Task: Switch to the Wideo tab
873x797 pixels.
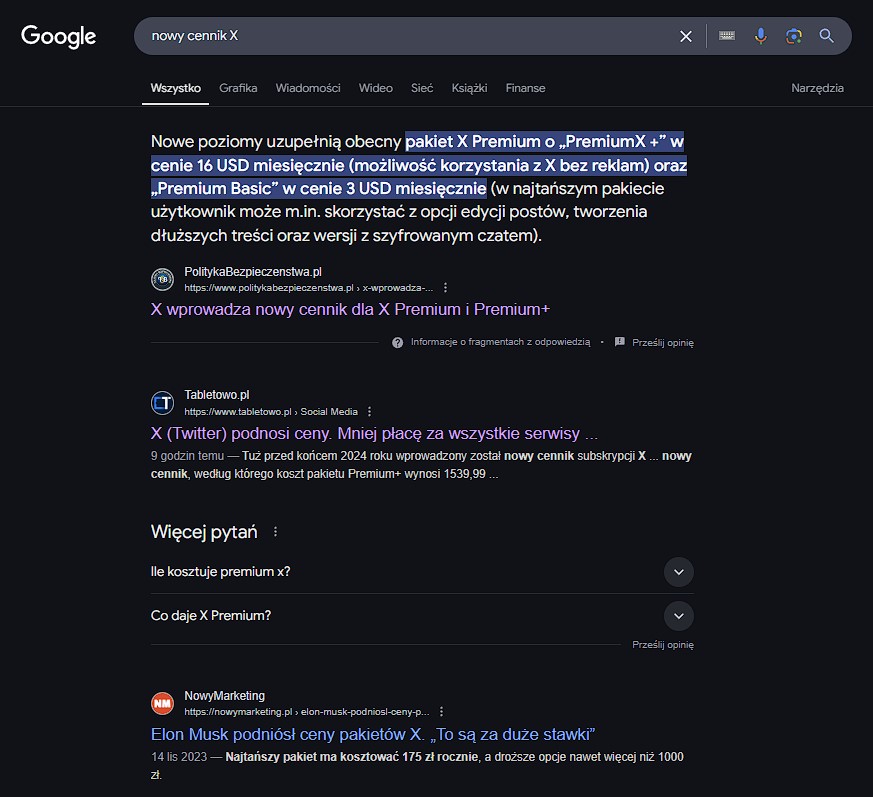Action: click(x=375, y=88)
